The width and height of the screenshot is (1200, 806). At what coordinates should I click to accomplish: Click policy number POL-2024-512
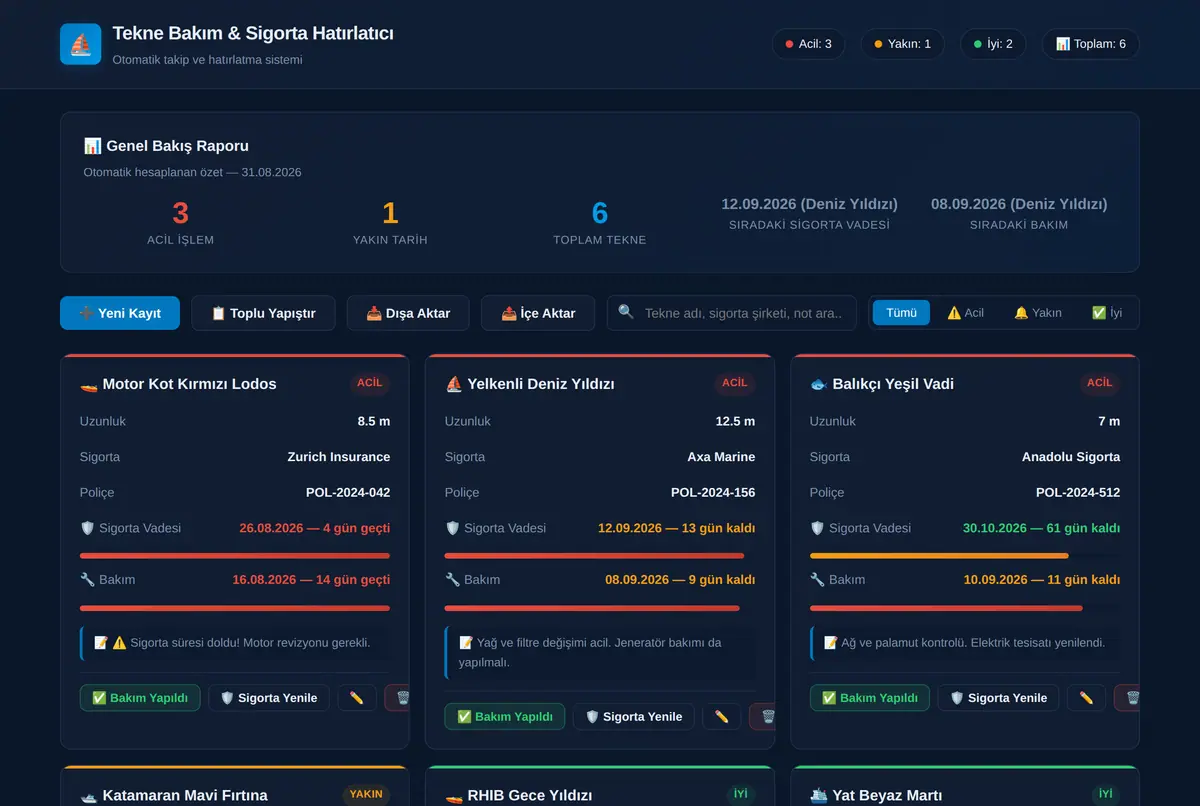pos(1078,492)
